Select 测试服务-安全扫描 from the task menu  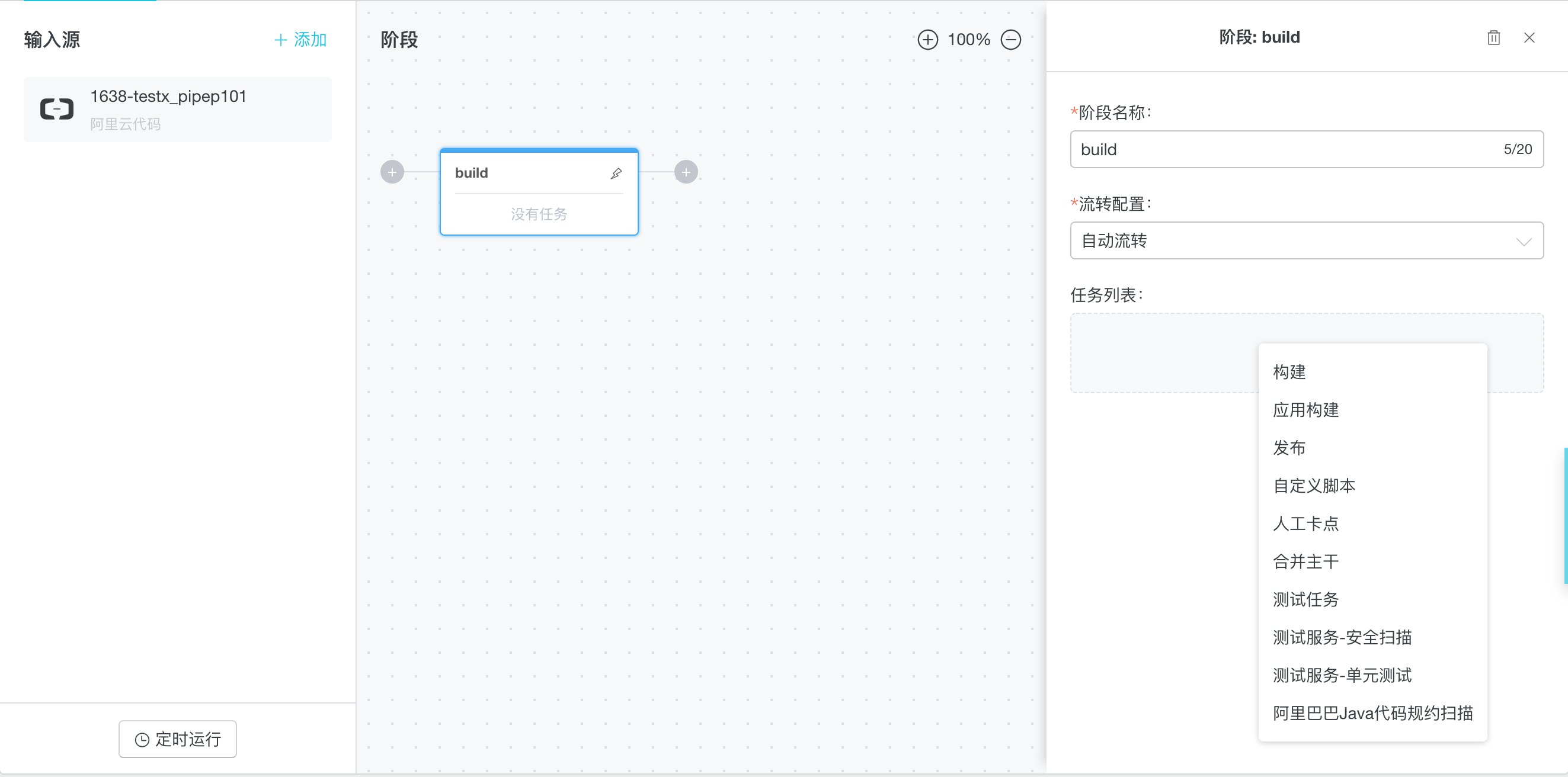click(1372, 637)
